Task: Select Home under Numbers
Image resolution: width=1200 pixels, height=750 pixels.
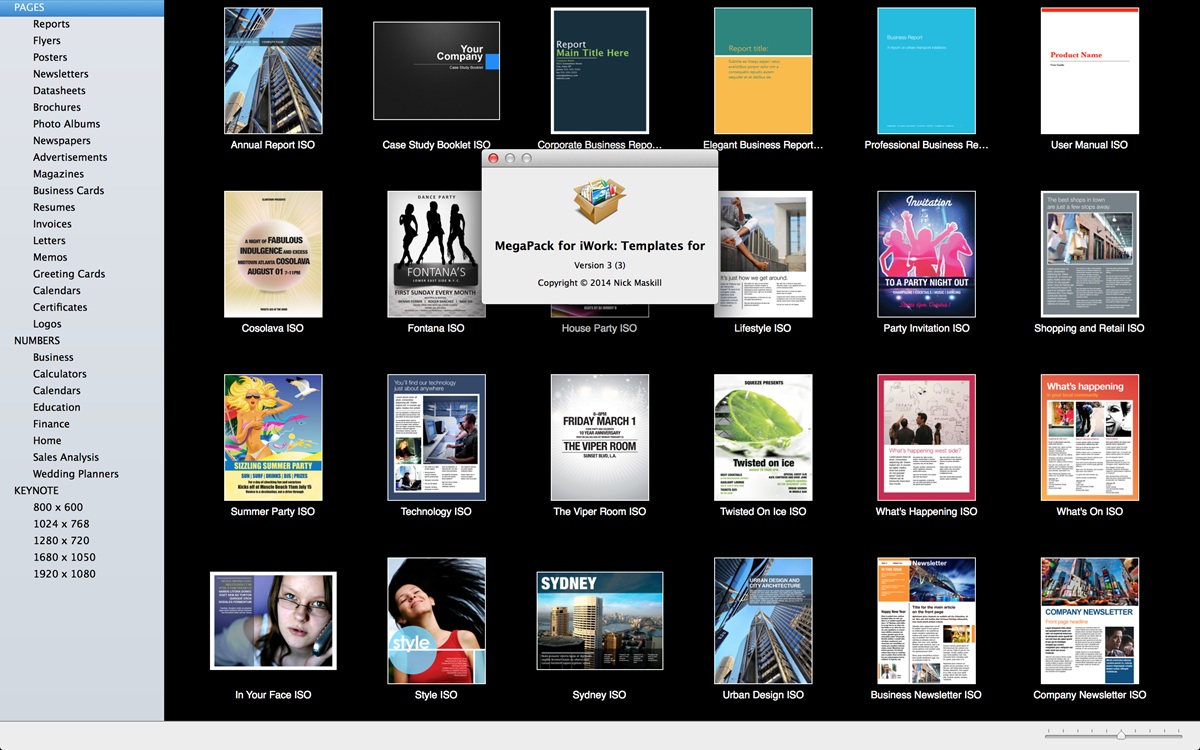Action: tap(47, 441)
